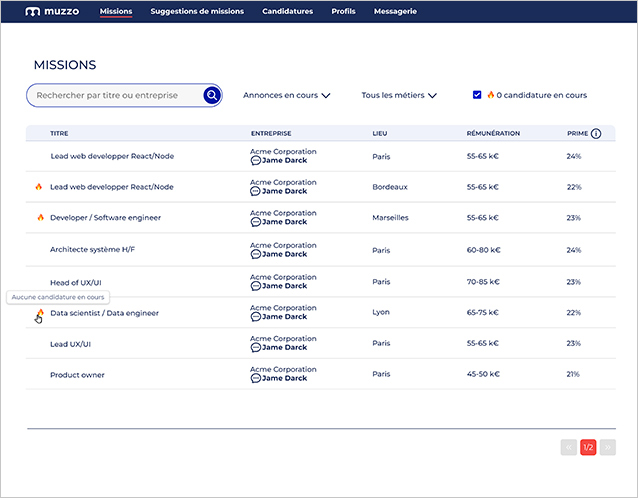Click the 65-75 k€ remuneration value
This screenshot has height=498, width=638.
(x=483, y=312)
